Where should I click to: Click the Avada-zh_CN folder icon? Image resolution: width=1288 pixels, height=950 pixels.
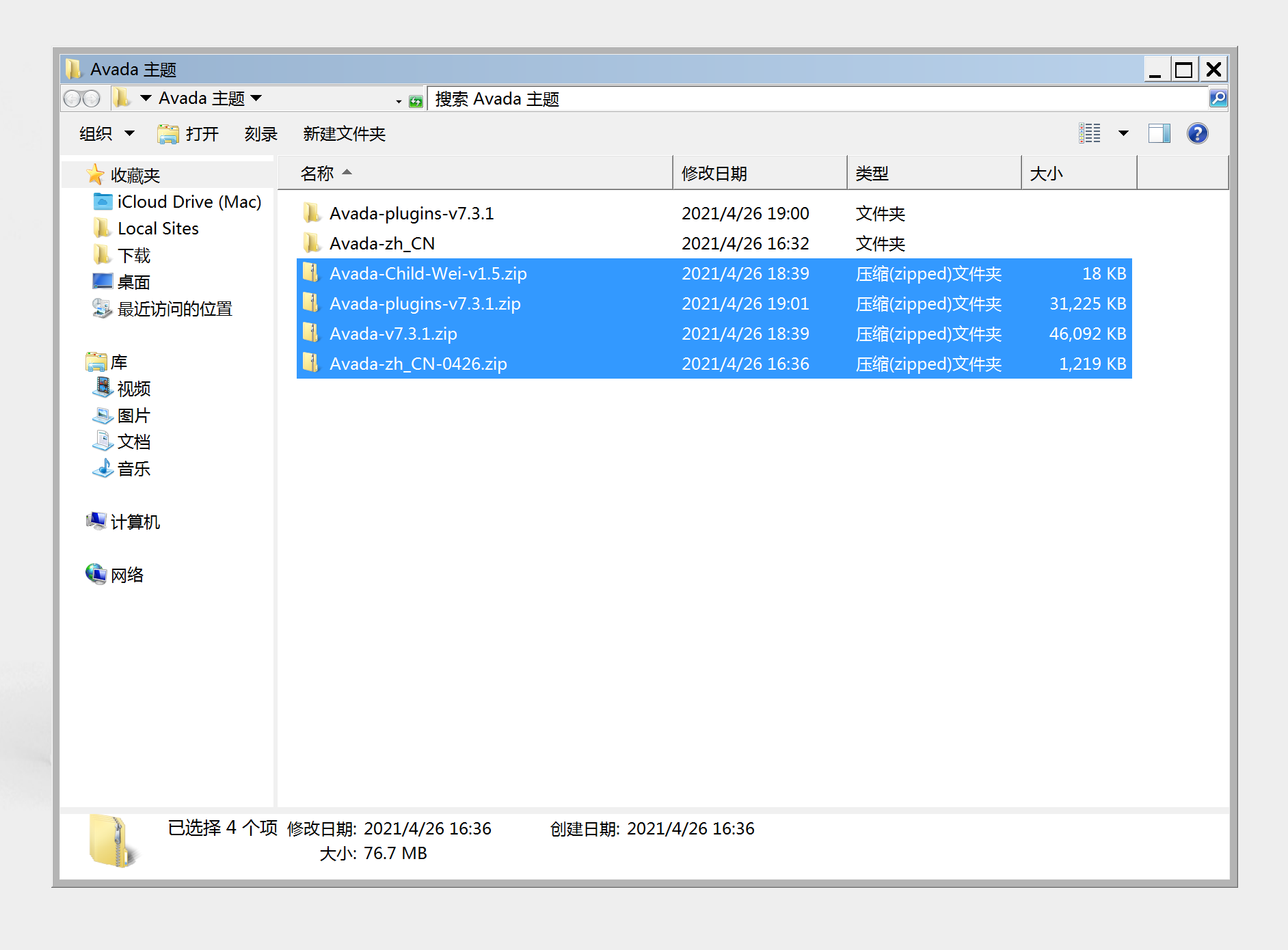pos(312,243)
